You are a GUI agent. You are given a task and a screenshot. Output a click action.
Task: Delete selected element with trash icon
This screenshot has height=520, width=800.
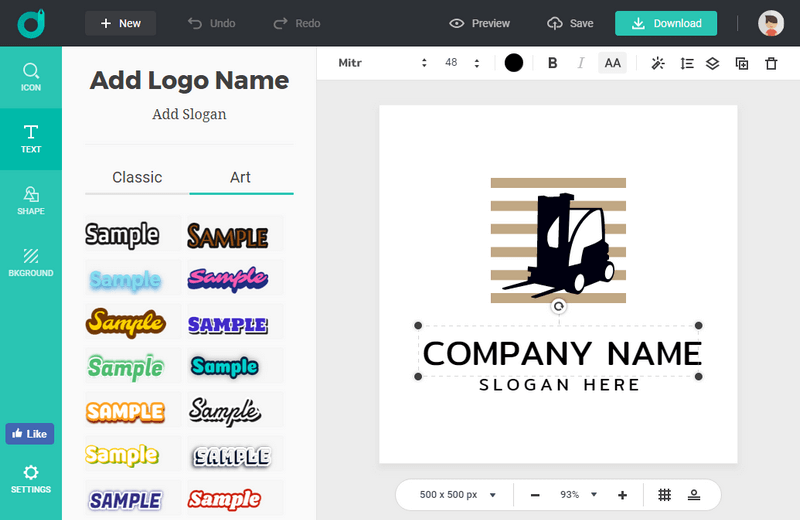(x=770, y=63)
